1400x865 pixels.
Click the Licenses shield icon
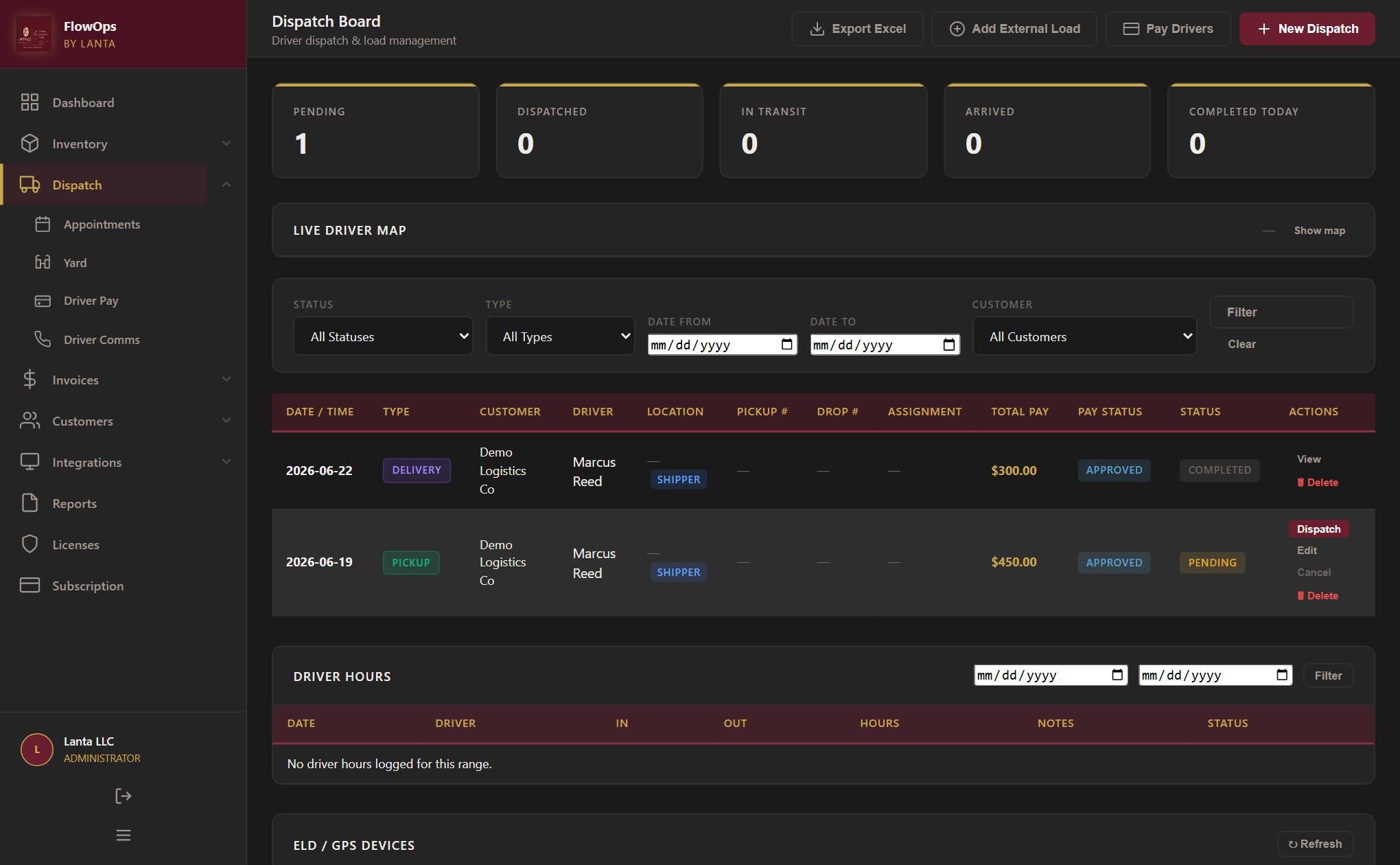click(x=30, y=544)
